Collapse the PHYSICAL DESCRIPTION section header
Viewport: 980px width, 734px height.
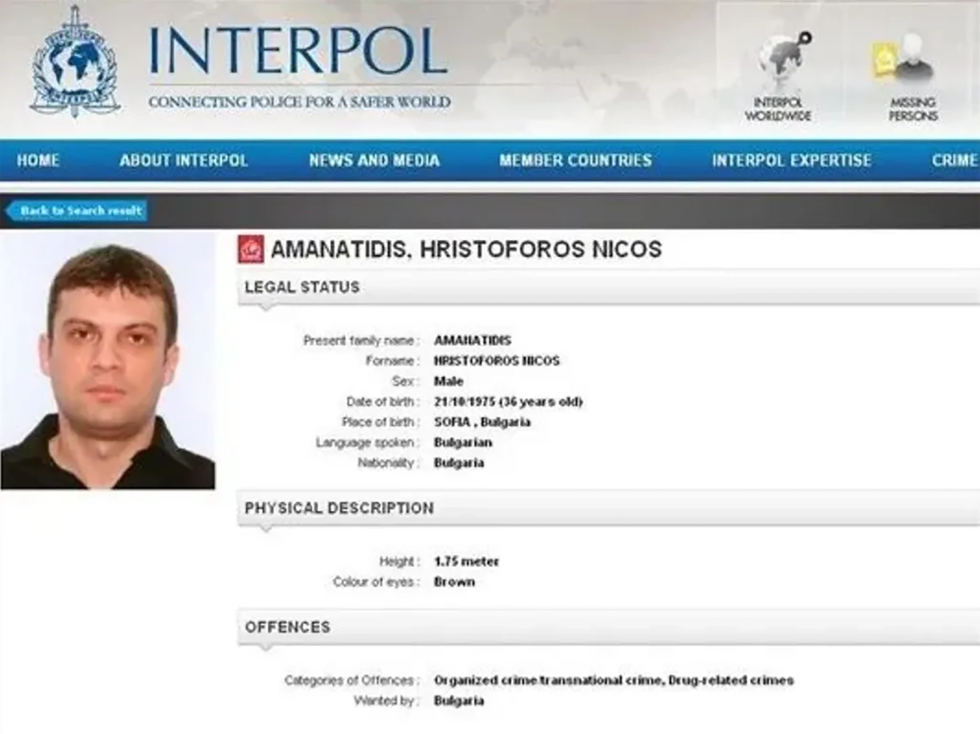[608, 508]
